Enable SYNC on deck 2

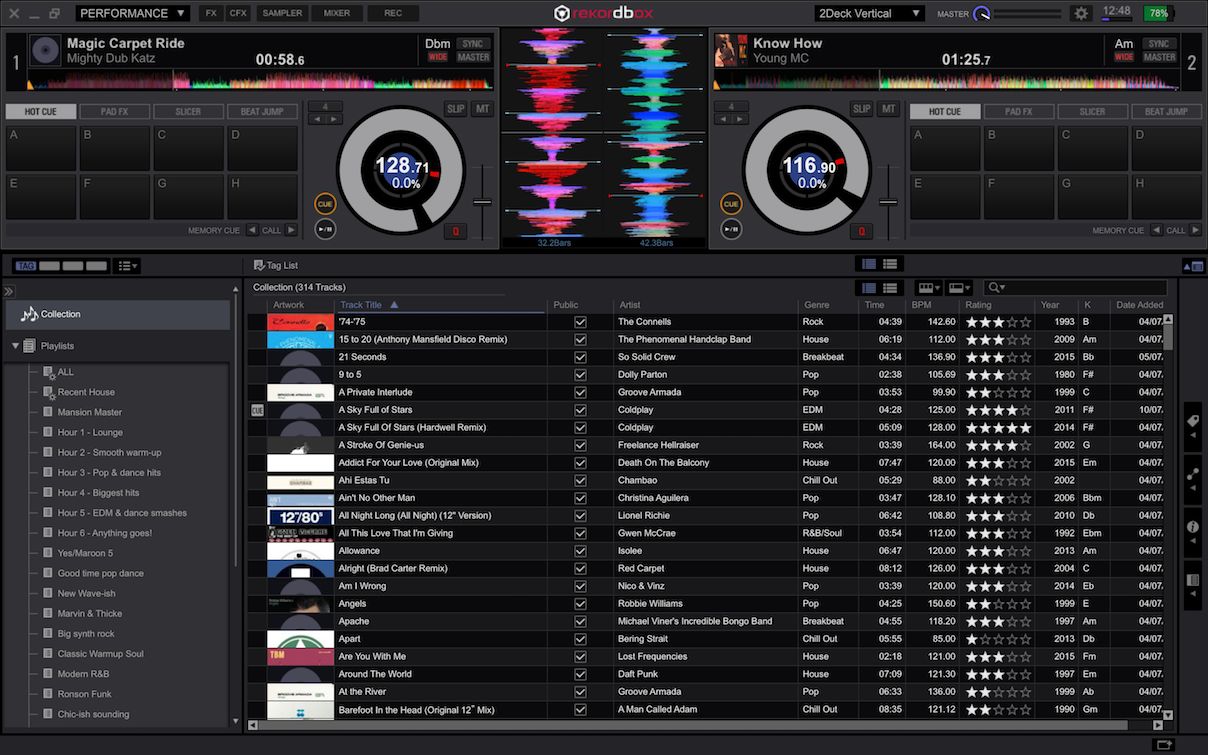[1157, 44]
